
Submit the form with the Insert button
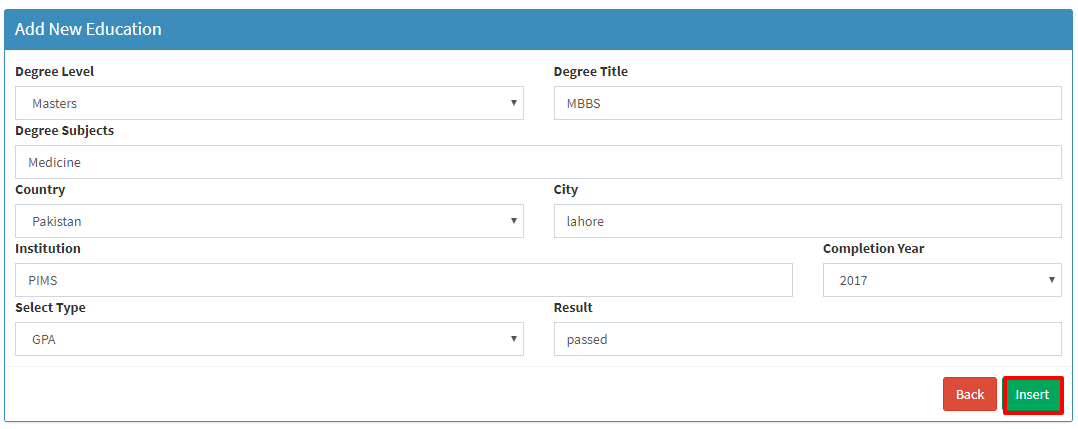pos(1033,395)
